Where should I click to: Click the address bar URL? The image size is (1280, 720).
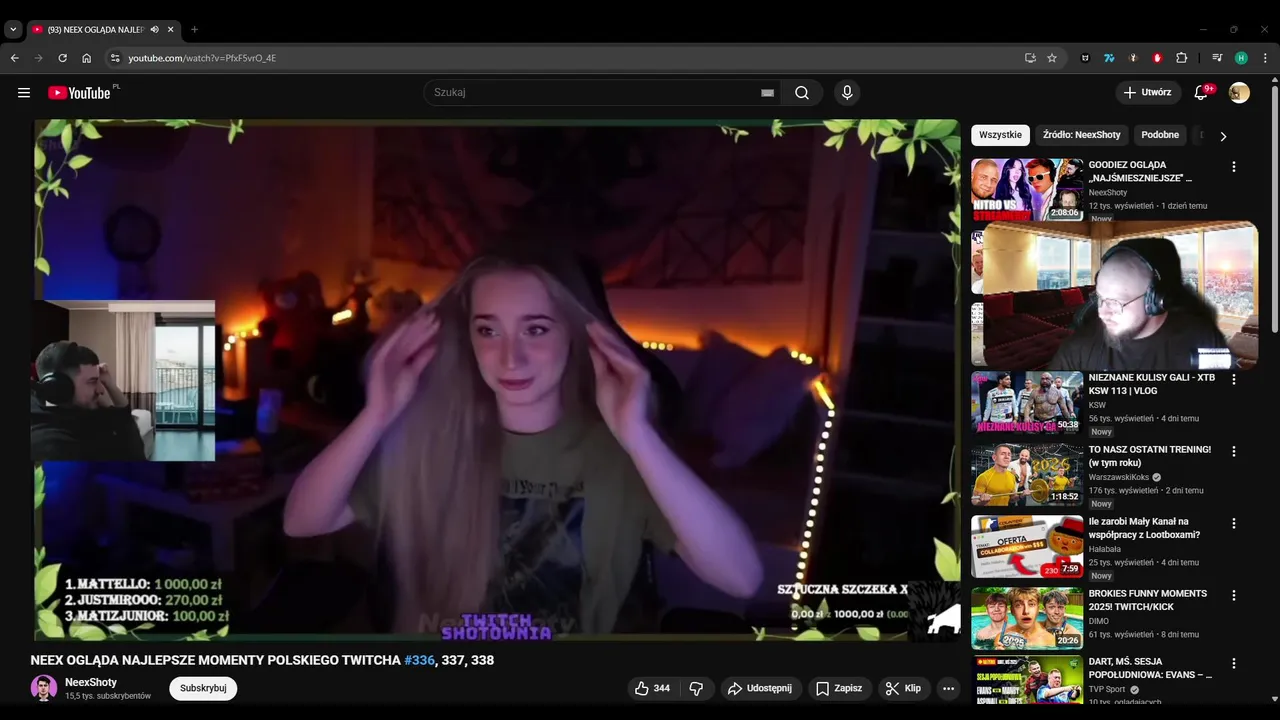point(202,58)
